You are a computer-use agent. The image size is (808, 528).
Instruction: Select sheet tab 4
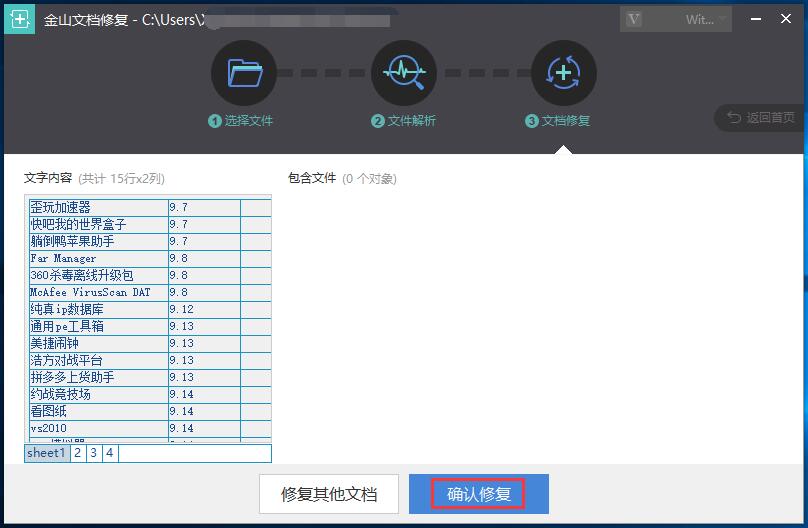click(109, 453)
